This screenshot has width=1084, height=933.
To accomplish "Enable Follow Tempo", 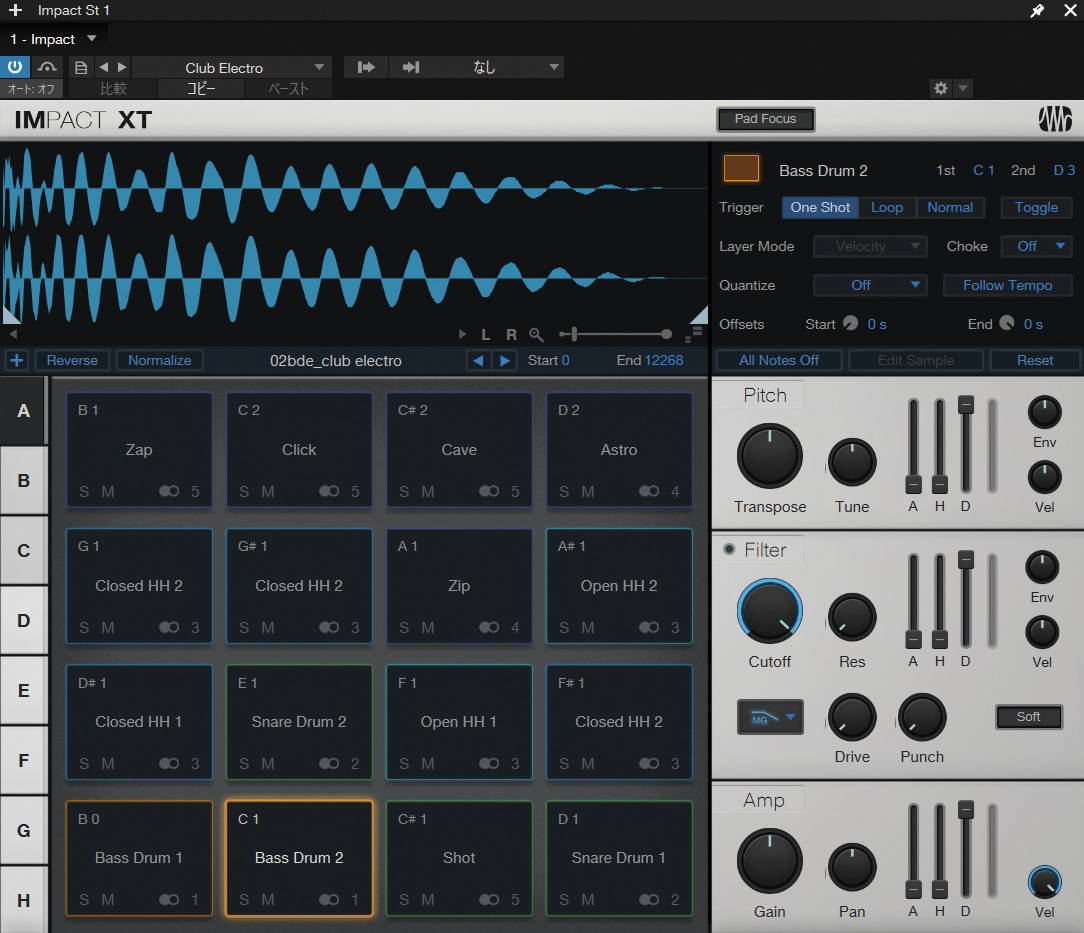I will coord(1007,285).
